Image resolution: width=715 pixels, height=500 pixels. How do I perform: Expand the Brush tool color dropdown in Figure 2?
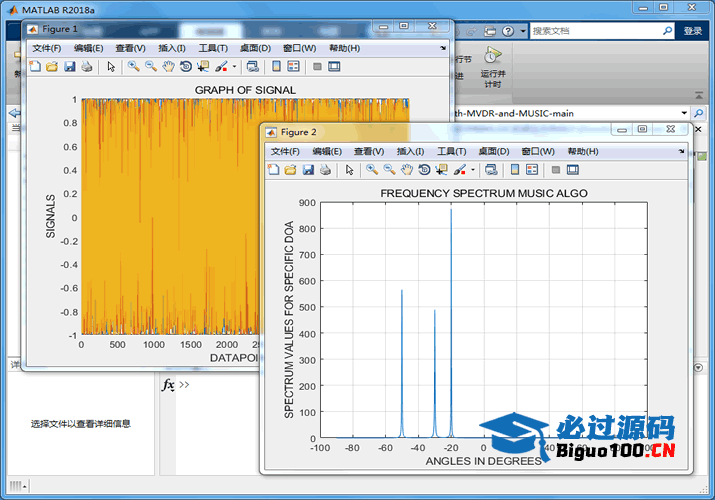472,171
